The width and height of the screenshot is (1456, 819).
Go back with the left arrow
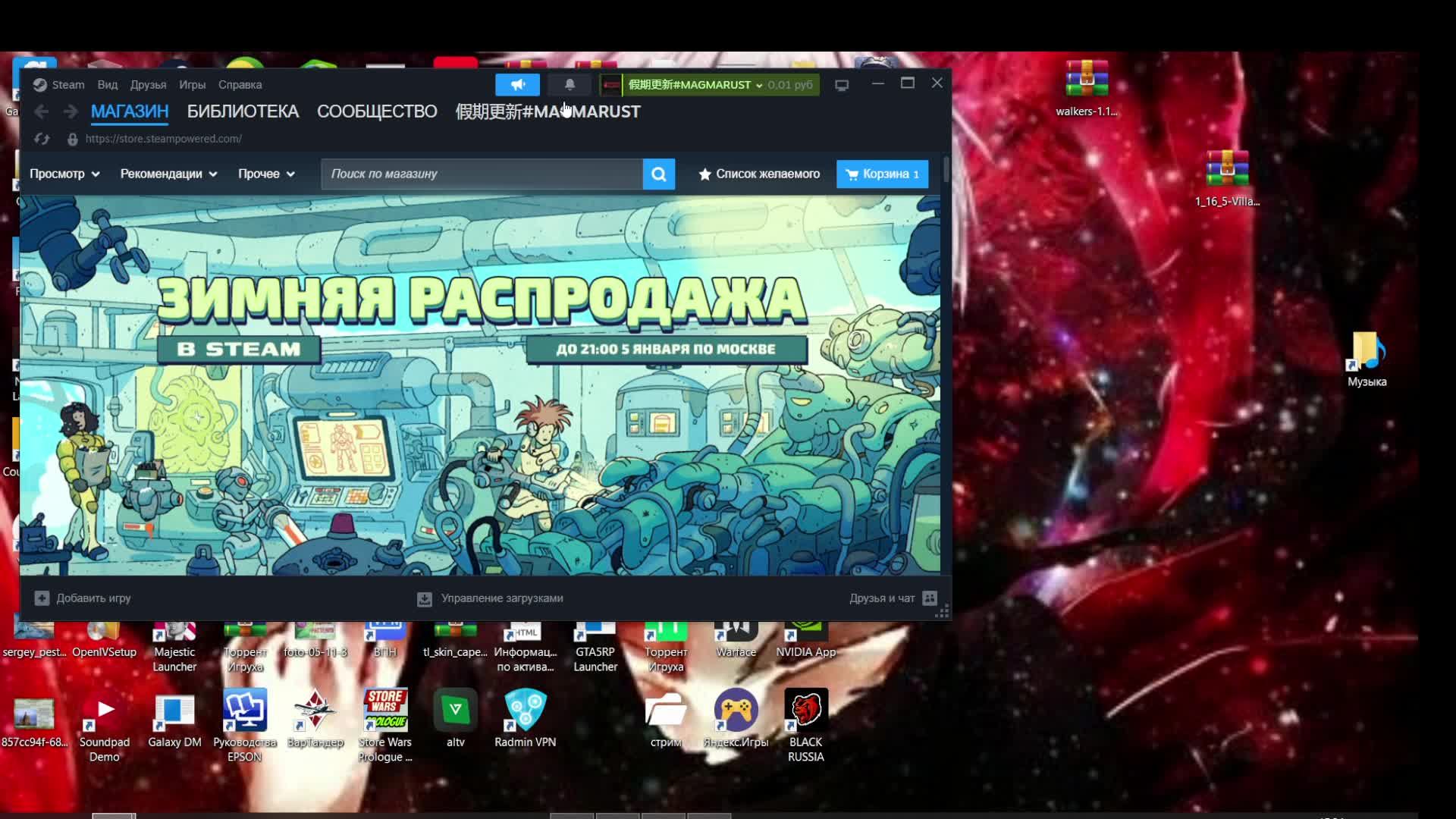[42, 112]
